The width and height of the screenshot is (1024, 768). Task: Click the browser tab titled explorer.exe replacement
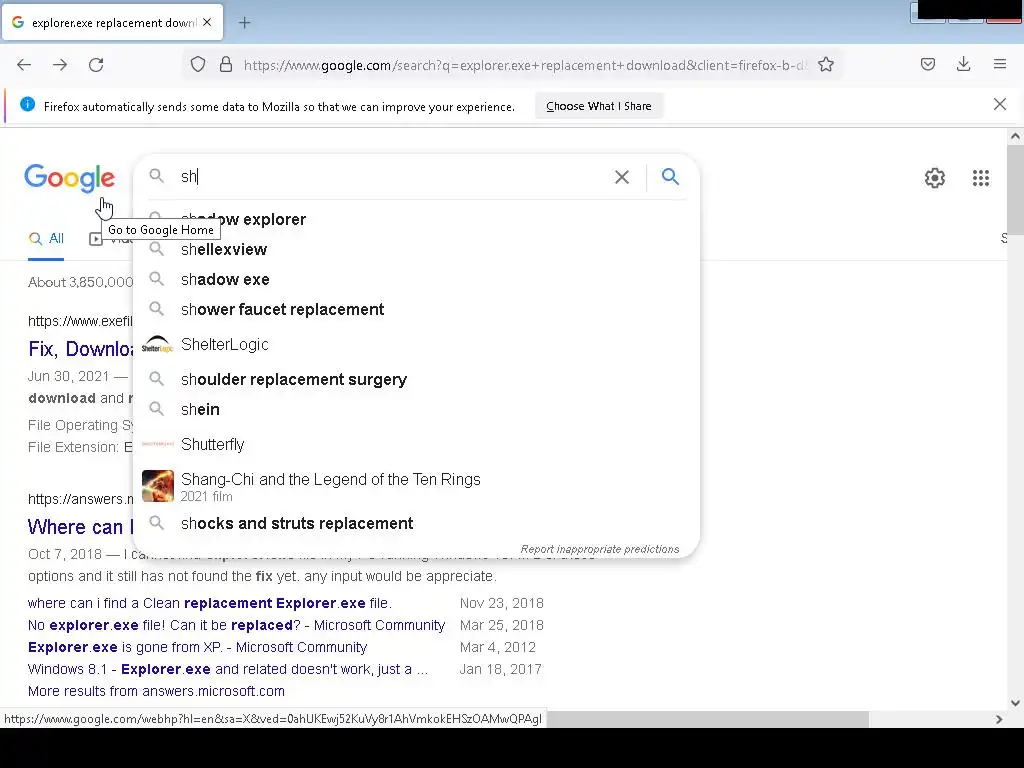pos(112,23)
